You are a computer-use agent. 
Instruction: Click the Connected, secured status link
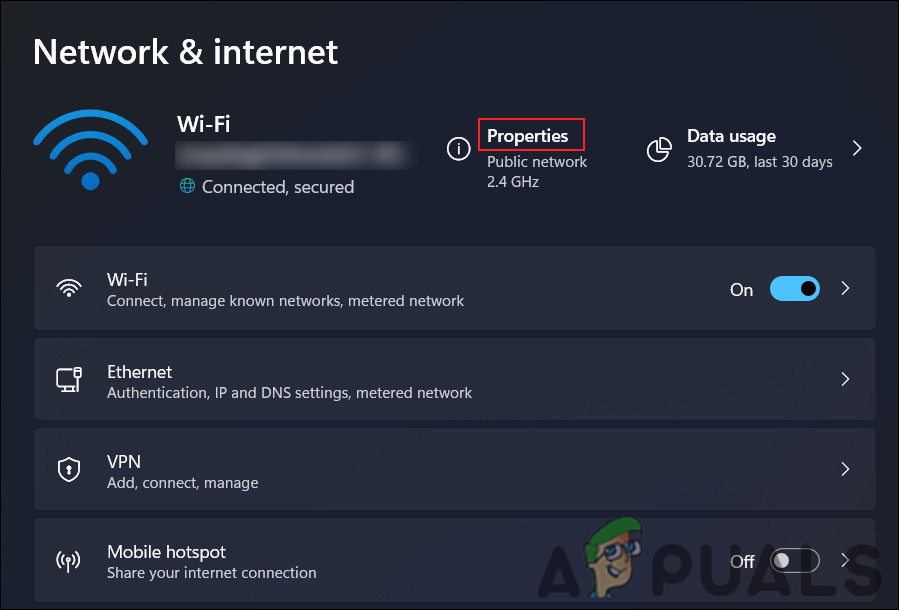tap(280, 186)
